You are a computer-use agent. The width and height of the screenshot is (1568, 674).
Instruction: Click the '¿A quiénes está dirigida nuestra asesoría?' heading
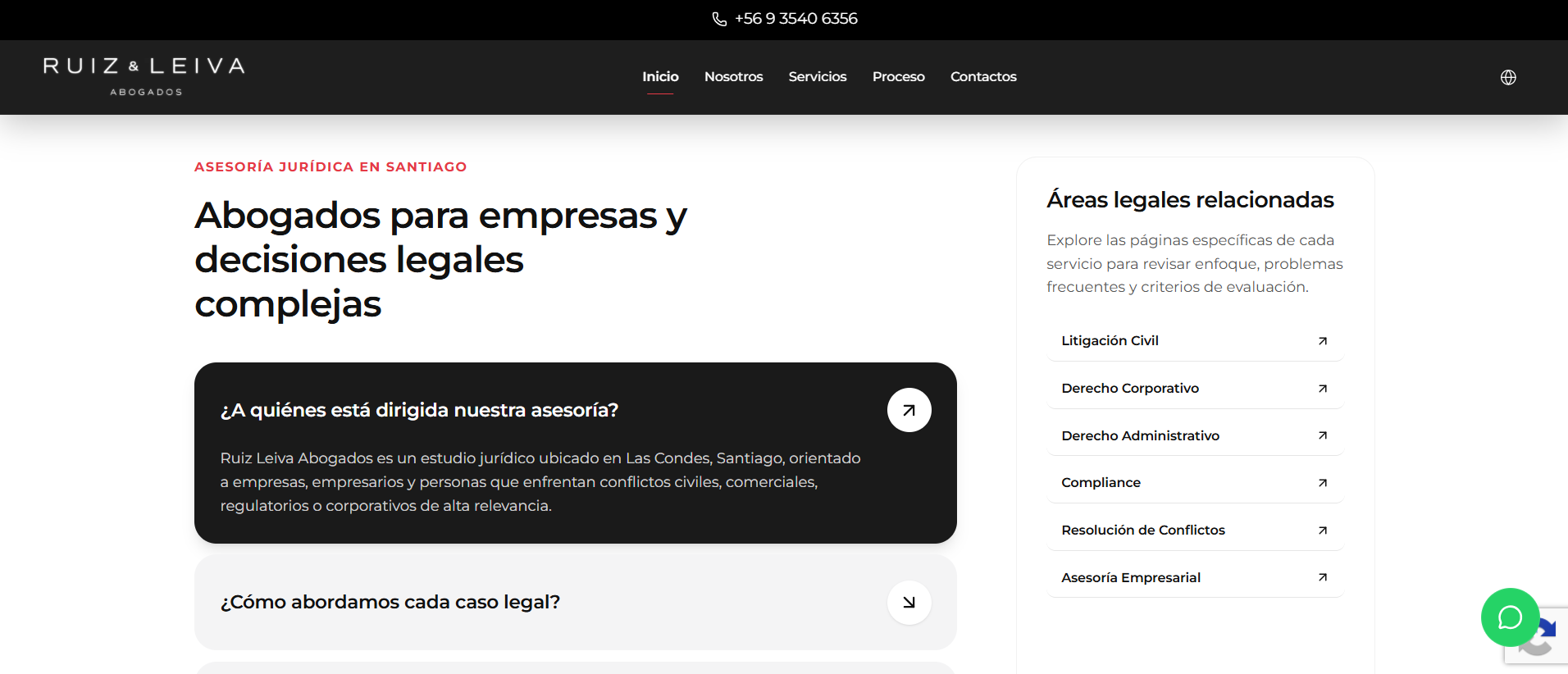(x=419, y=410)
